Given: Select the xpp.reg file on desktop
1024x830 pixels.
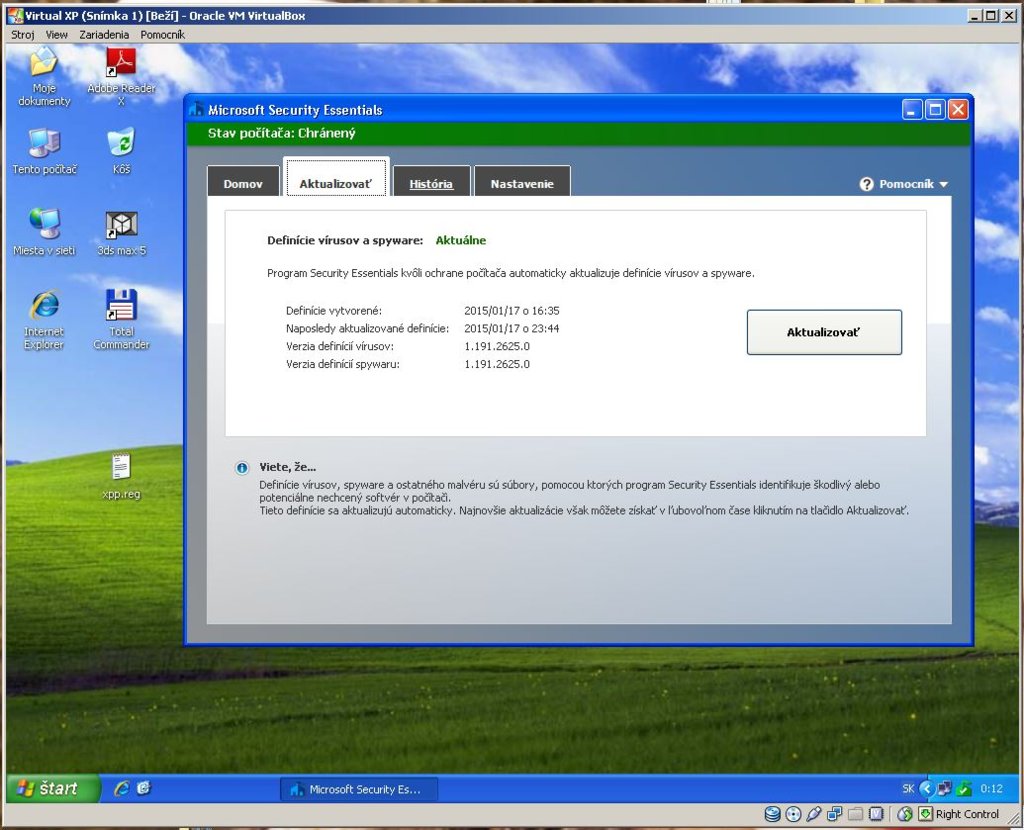Looking at the screenshot, I should click(121, 477).
